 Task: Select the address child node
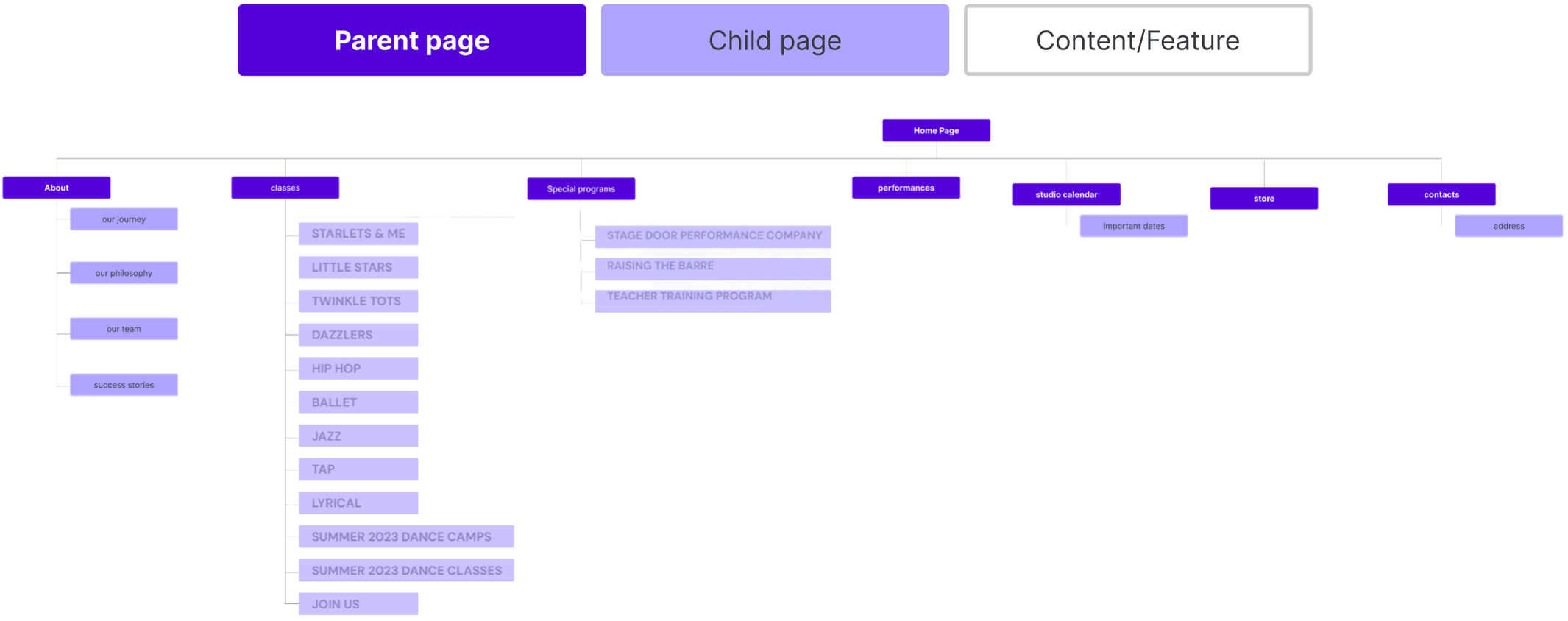pyautogui.click(x=1508, y=226)
